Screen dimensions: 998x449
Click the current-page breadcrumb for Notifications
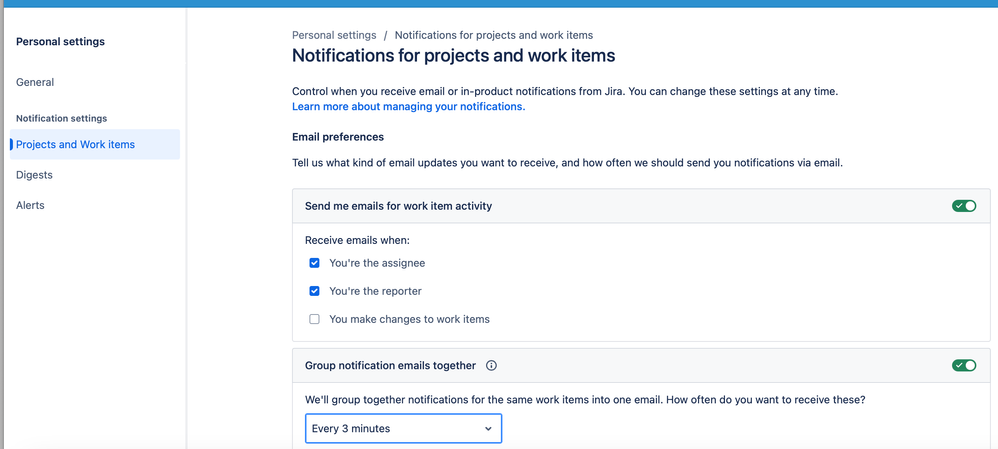(493, 35)
